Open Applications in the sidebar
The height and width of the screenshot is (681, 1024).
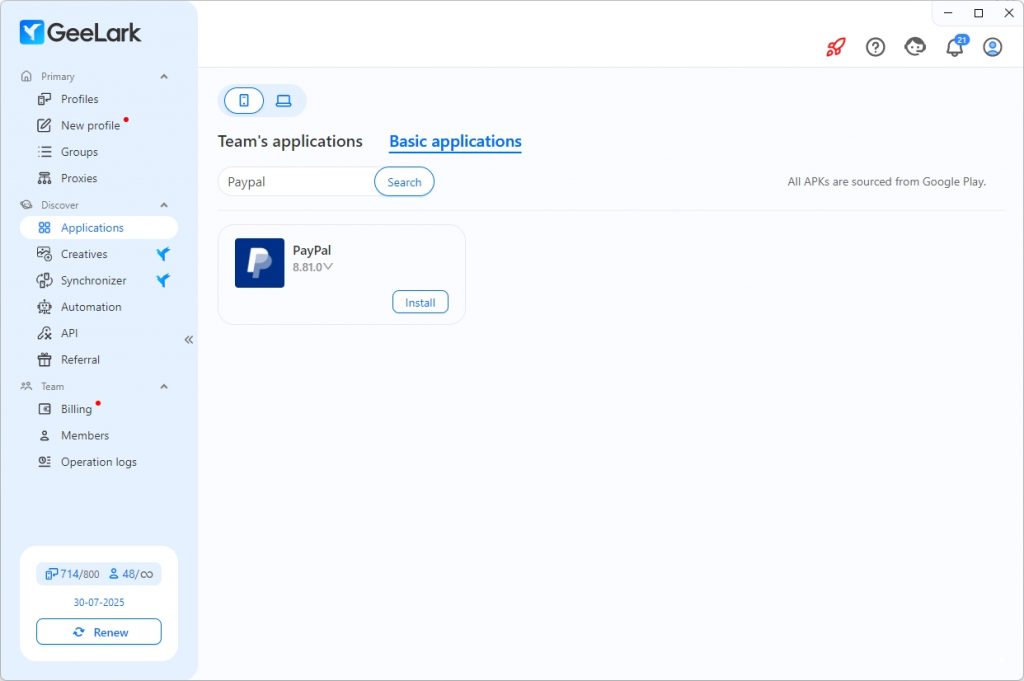pyautogui.click(x=99, y=227)
